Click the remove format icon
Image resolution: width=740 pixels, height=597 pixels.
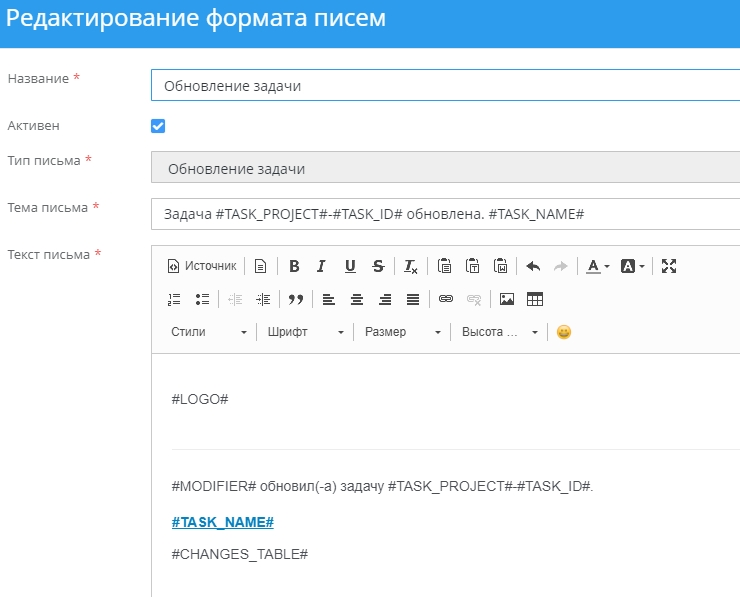[x=411, y=266]
